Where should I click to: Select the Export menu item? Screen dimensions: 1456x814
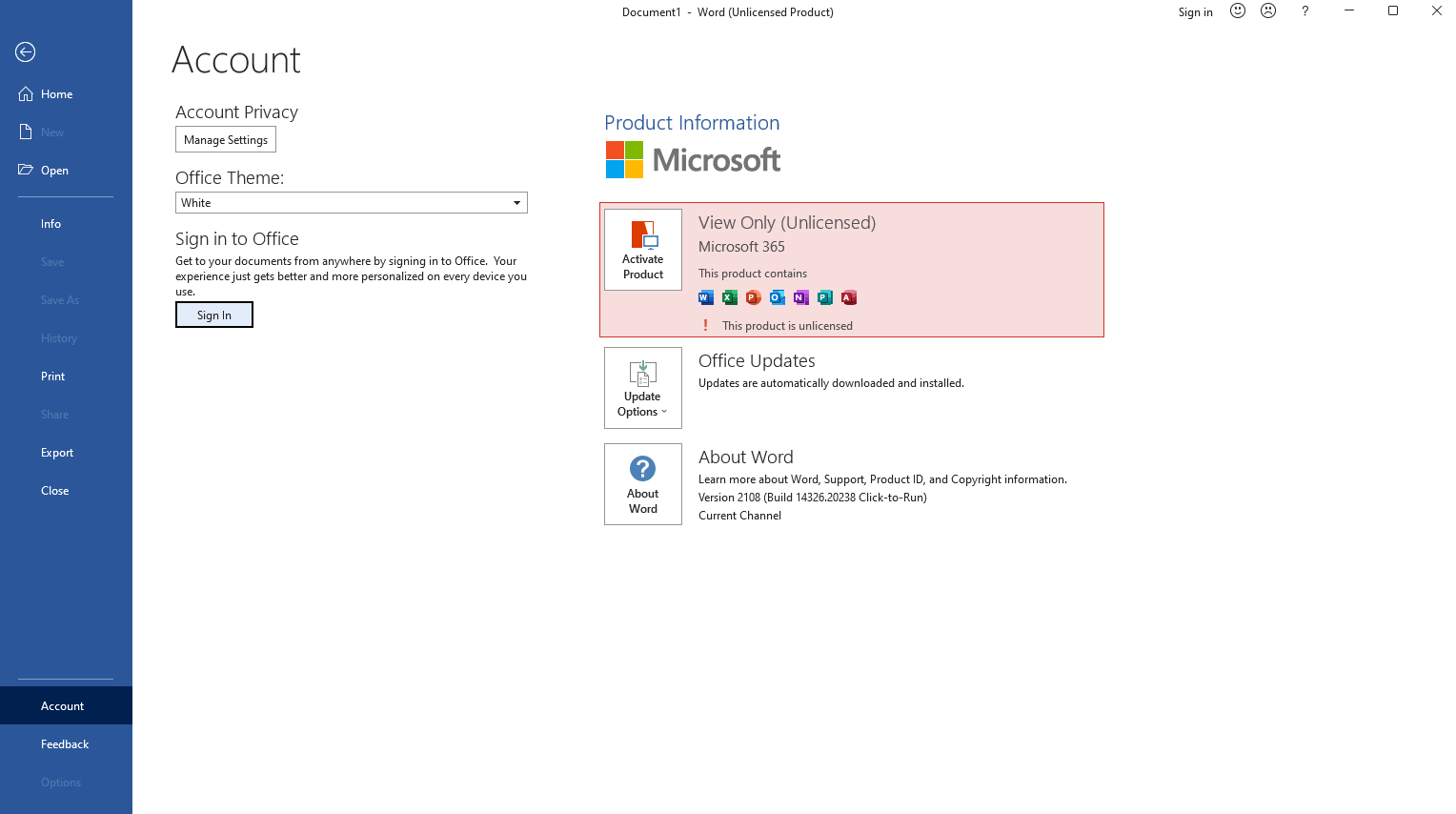[66, 453]
